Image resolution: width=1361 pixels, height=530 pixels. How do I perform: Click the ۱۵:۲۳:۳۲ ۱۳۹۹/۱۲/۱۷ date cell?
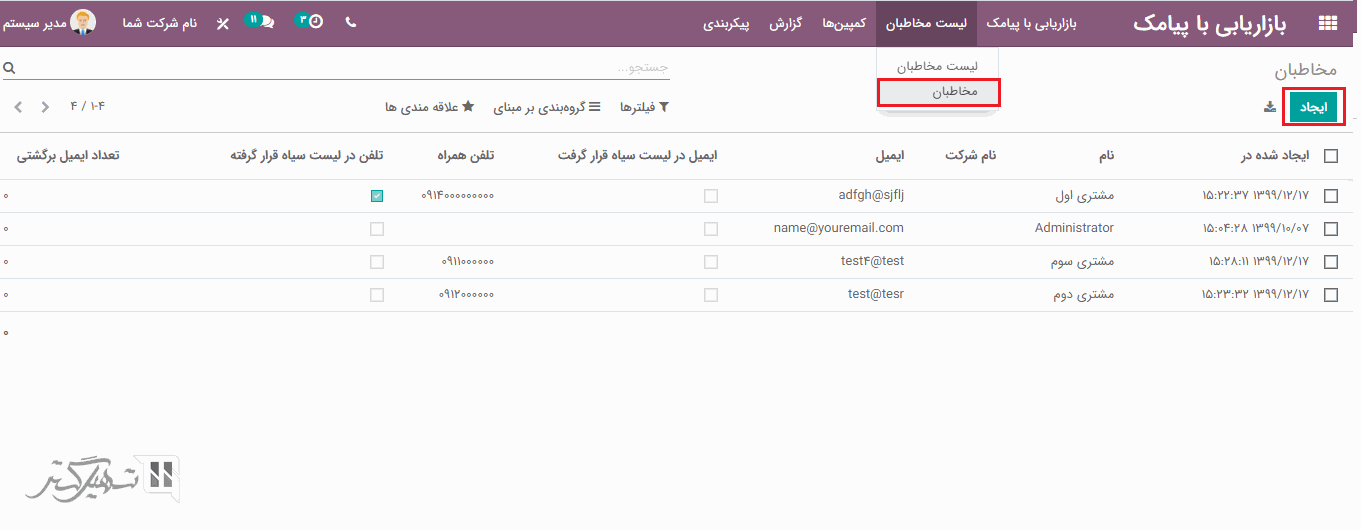click(1255, 295)
